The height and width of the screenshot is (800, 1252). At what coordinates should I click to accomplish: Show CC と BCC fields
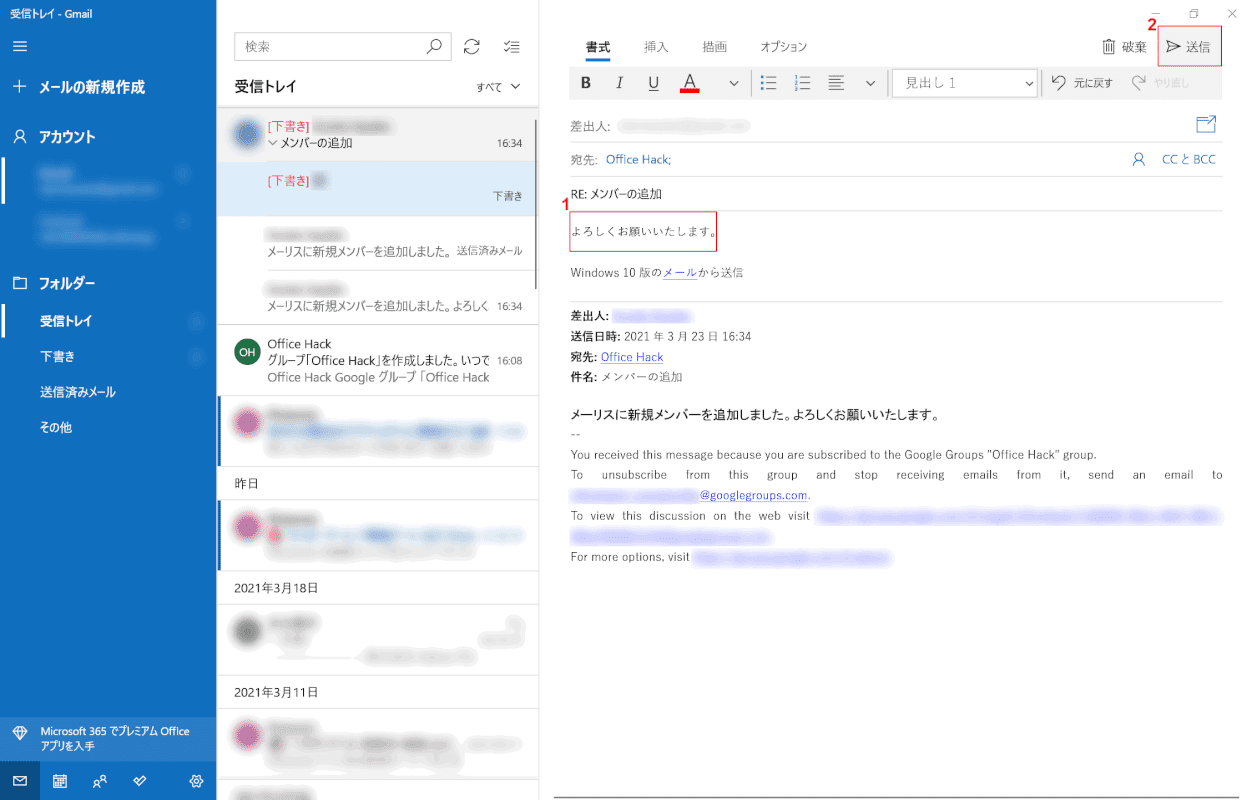point(1188,159)
